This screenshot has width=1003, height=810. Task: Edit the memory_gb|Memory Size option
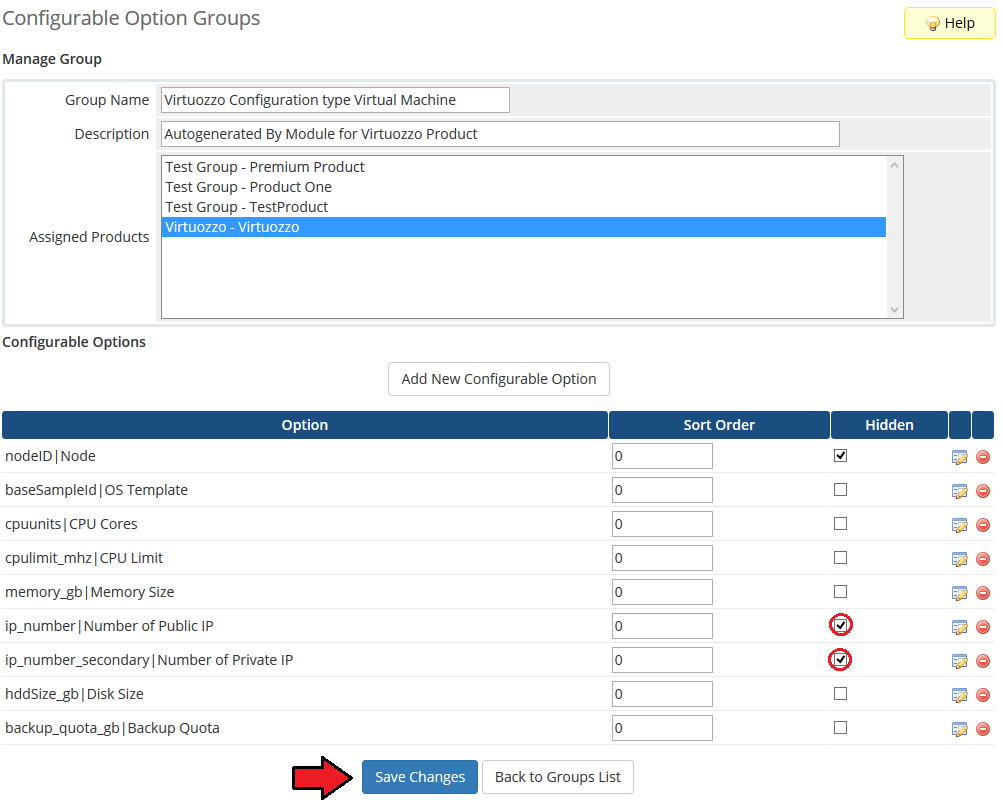click(960, 593)
